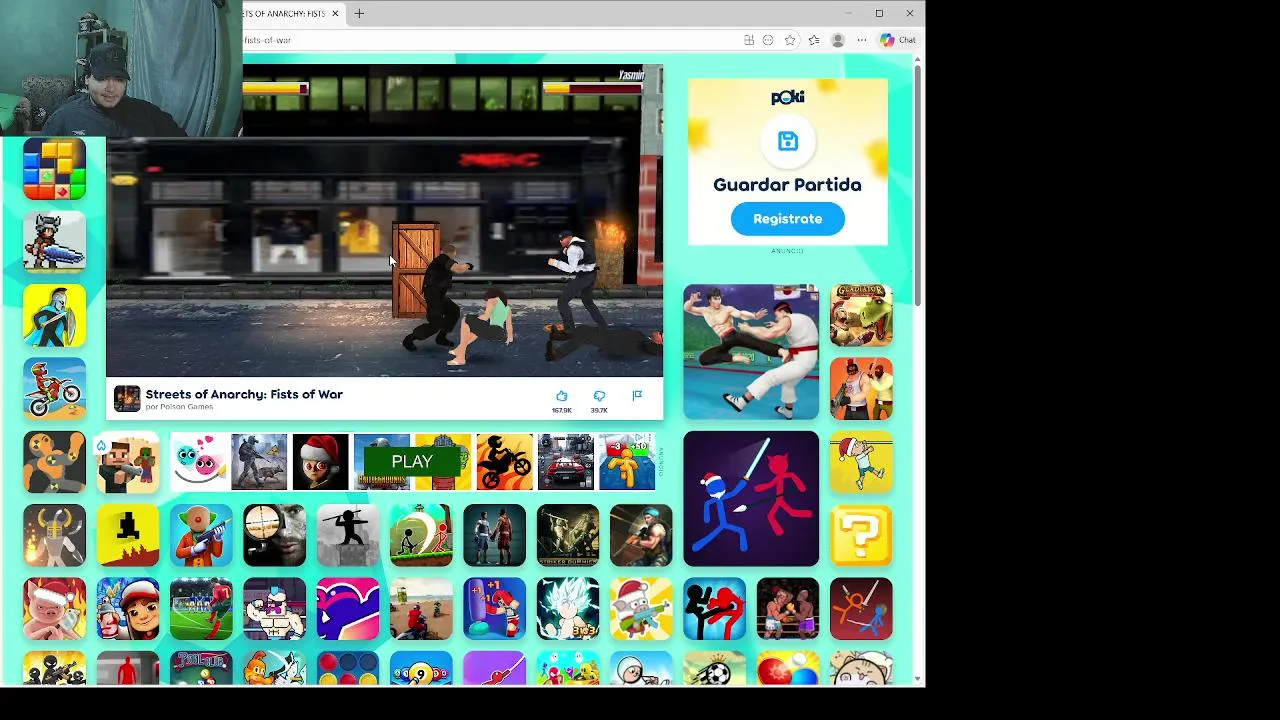This screenshot has height=720, width=1280.
Task: Open the large karate kick fighters game
Action: pos(751,352)
